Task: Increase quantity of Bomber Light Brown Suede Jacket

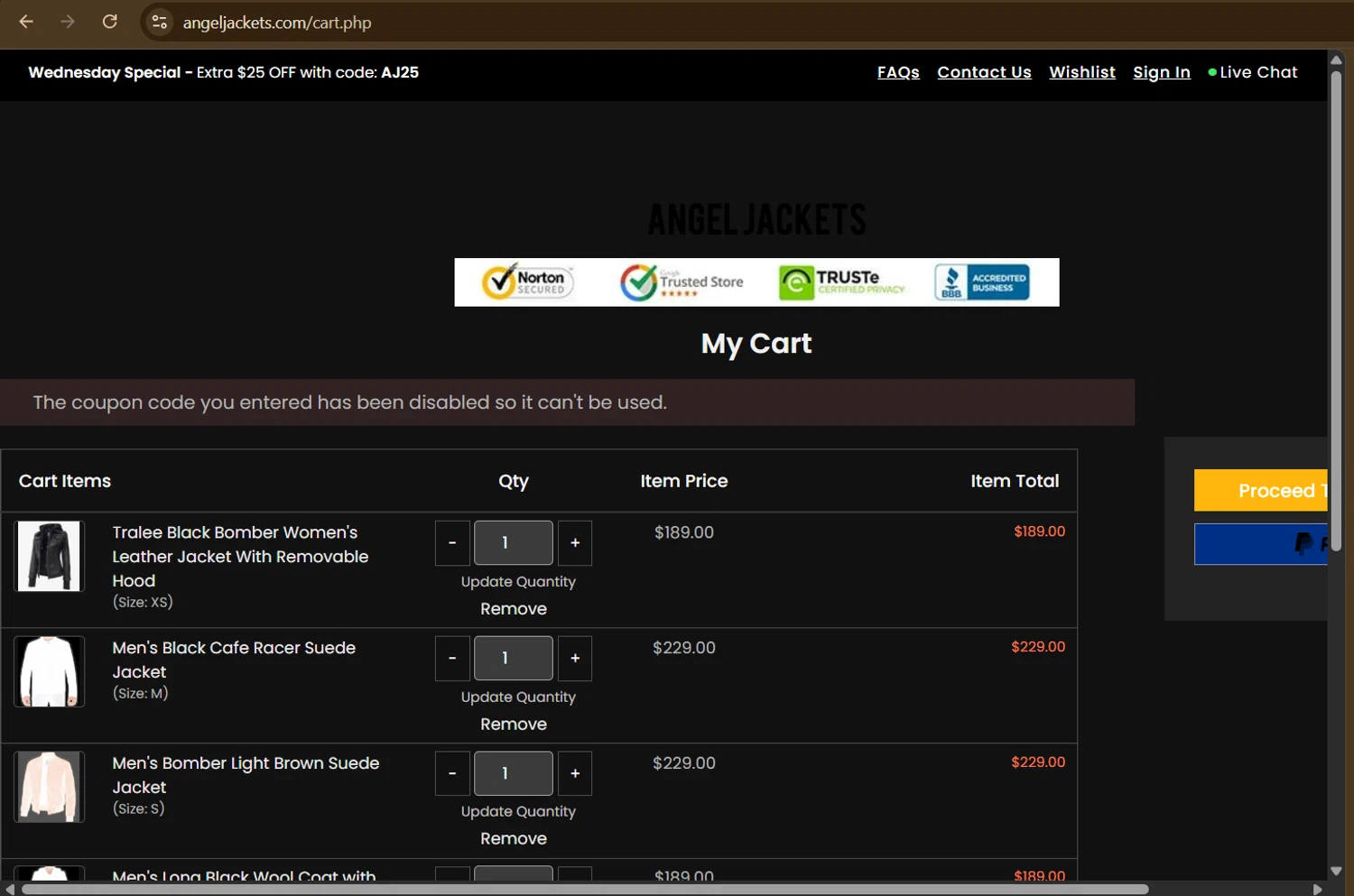Action: pos(575,773)
